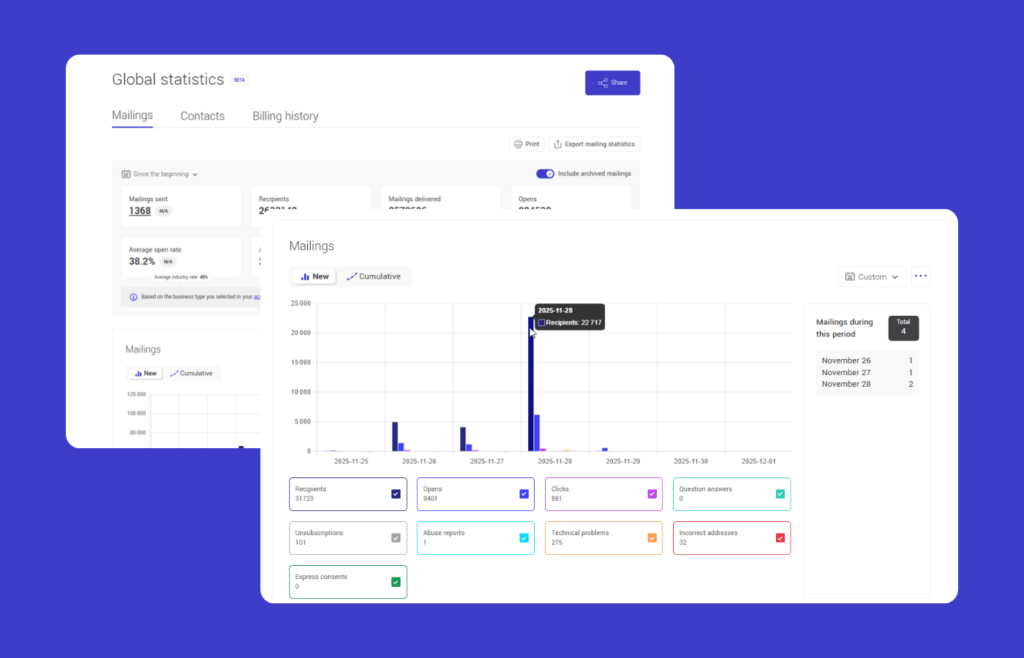This screenshot has height=658, width=1024.
Task: Uncheck the Opens series checkbox
Action: click(x=524, y=494)
